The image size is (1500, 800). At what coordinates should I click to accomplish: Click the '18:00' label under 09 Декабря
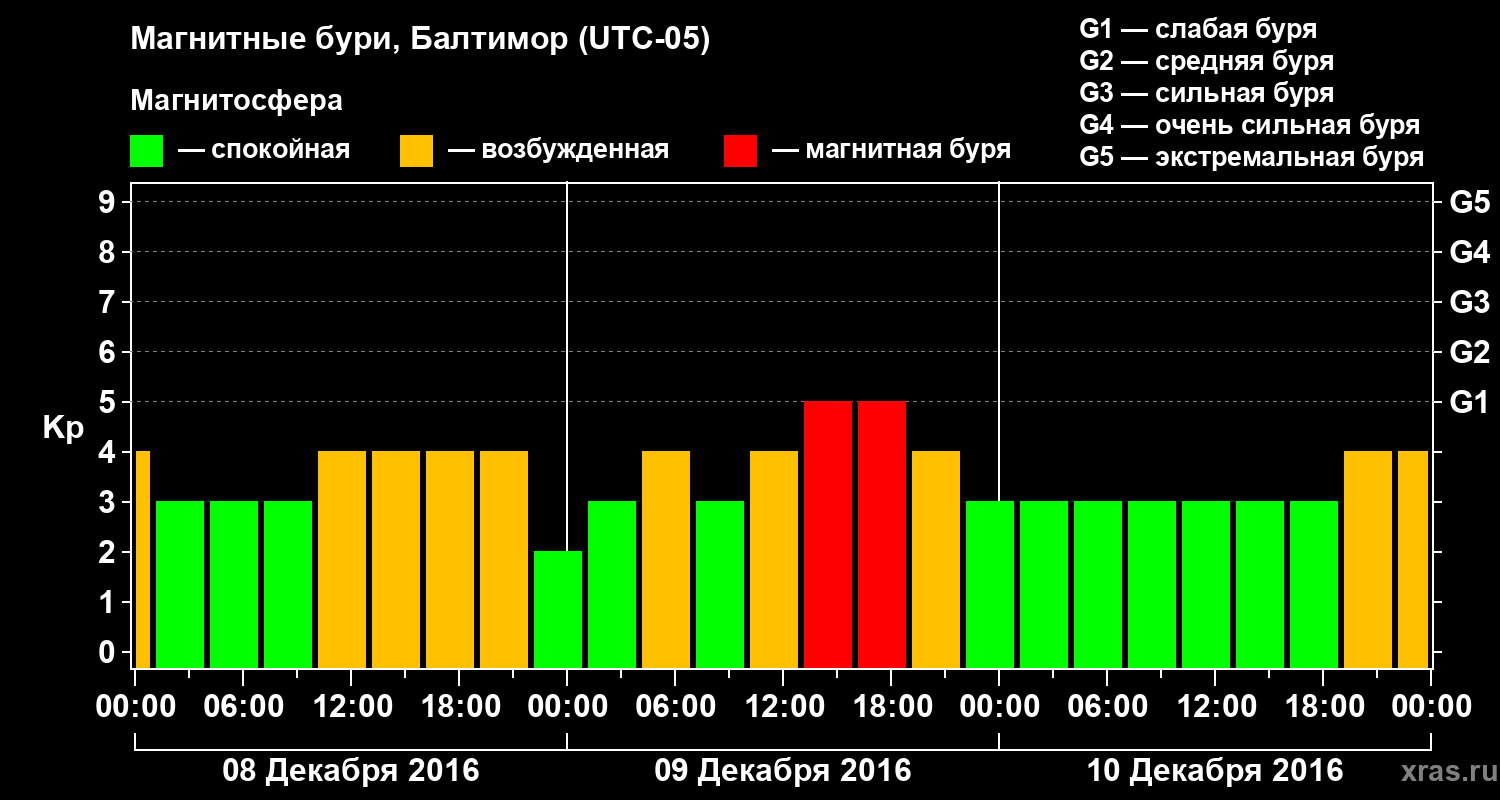[891, 707]
